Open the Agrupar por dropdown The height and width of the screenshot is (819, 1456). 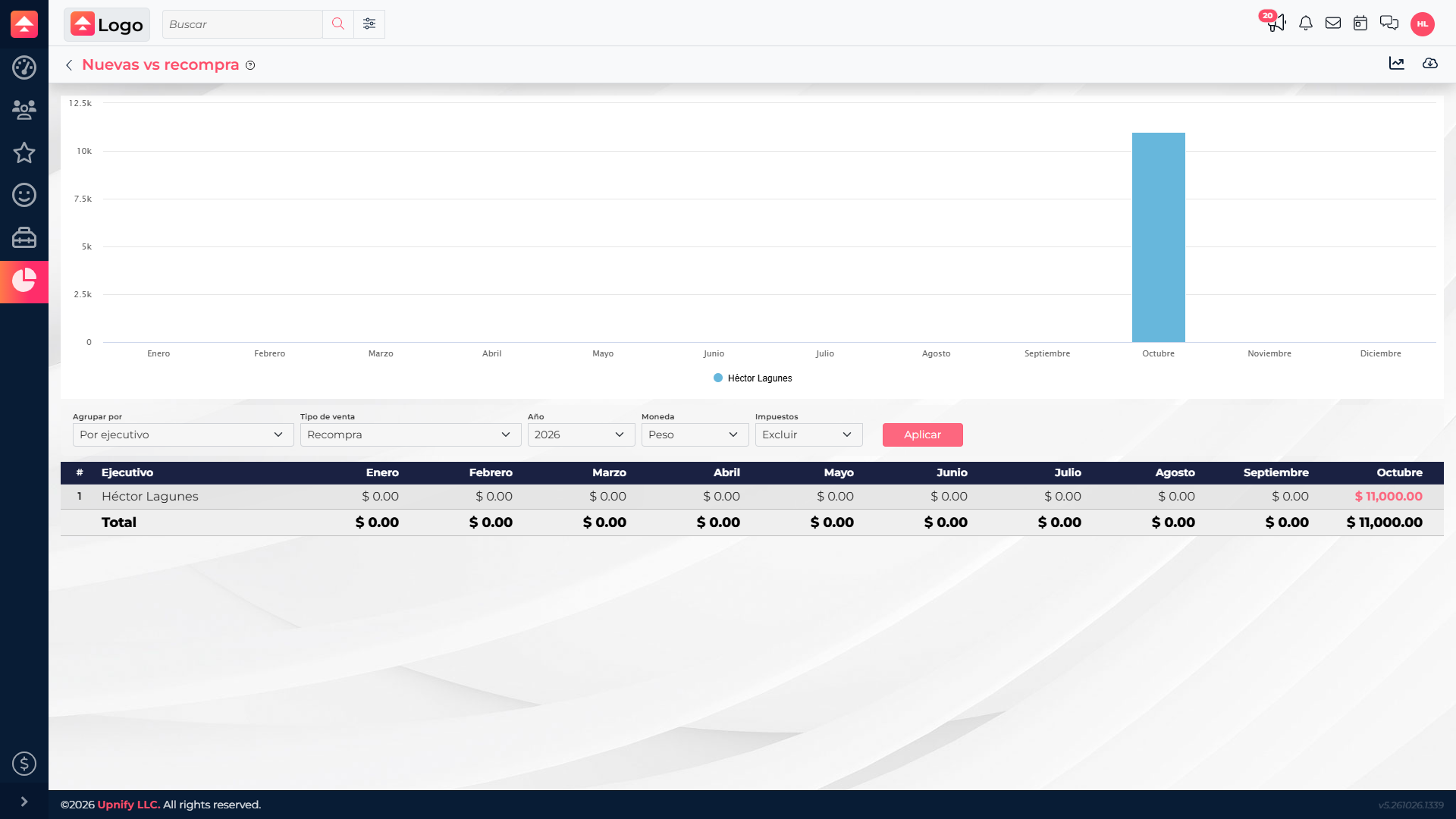tap(183, 435)
